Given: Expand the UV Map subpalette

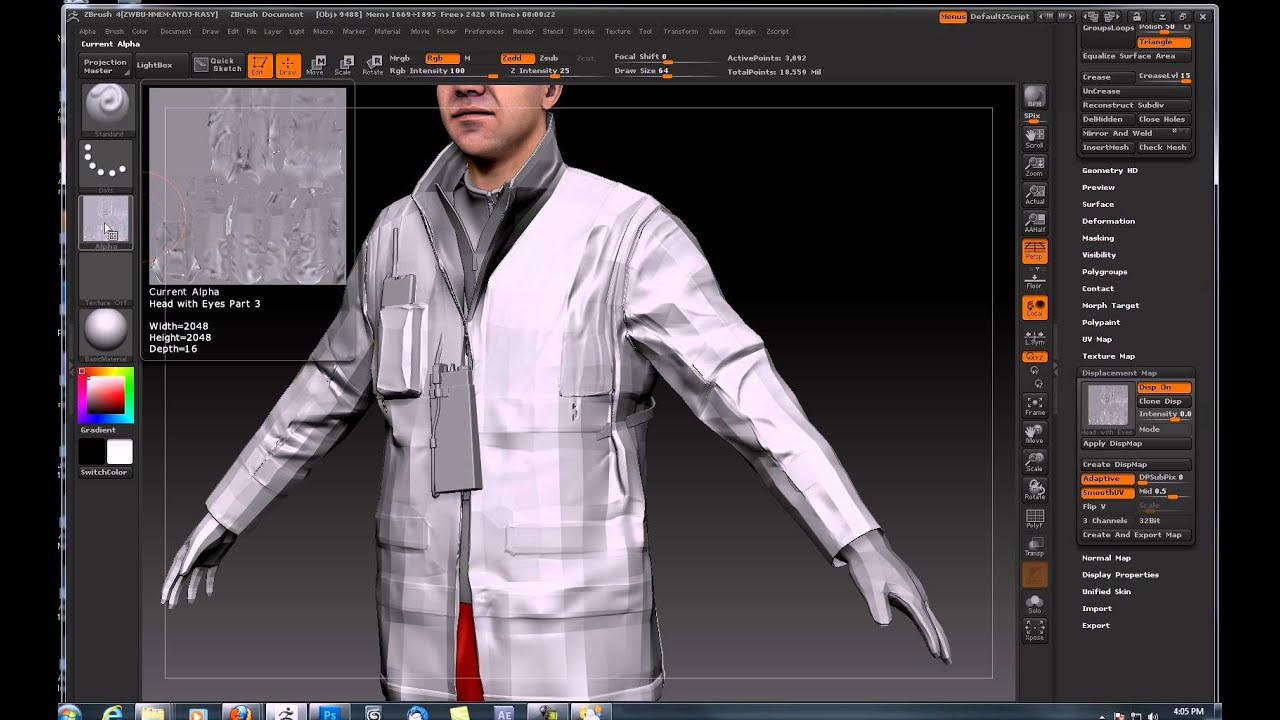Looking at the screenshot, I should 1097,339.
